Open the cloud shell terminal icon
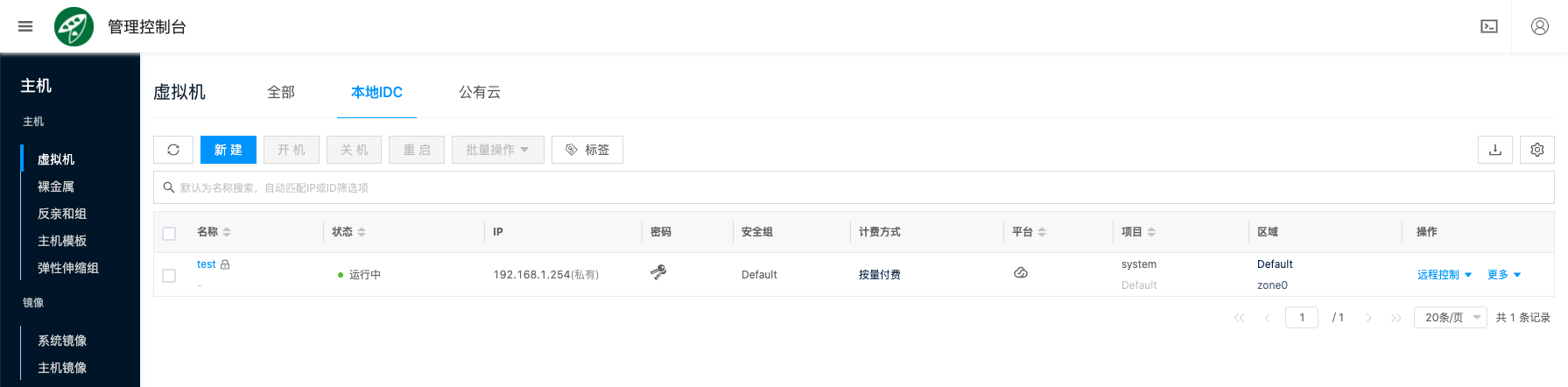 (x=1488, y=26)
